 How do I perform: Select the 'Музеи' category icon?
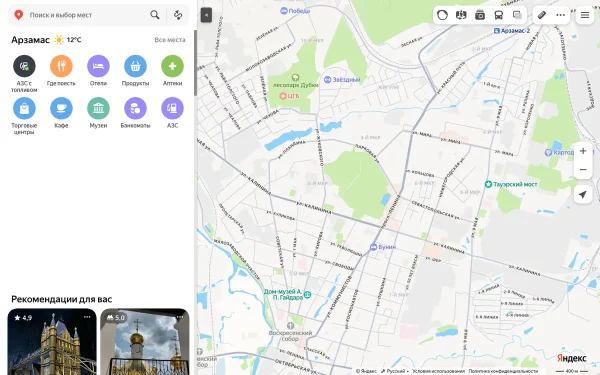[x=98, y=108]
